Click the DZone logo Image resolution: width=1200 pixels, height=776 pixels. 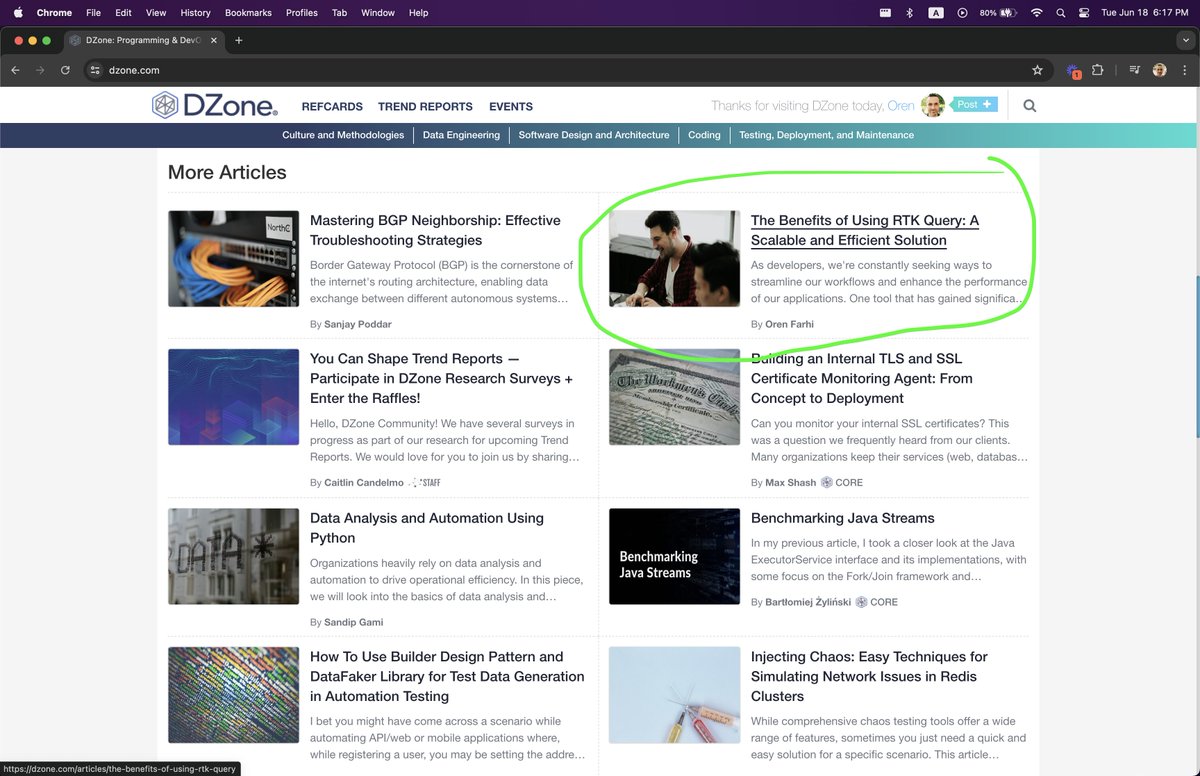(216, 105)
